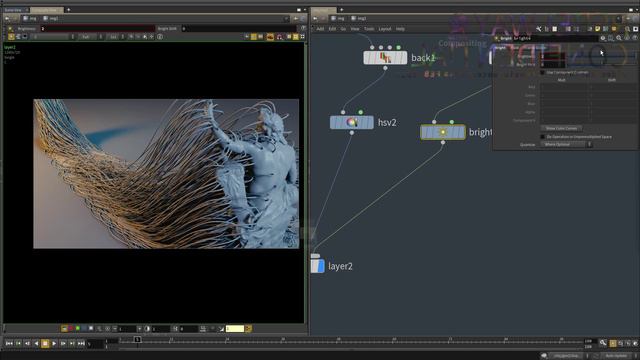Click the playbar magnifier key icon

603,343
